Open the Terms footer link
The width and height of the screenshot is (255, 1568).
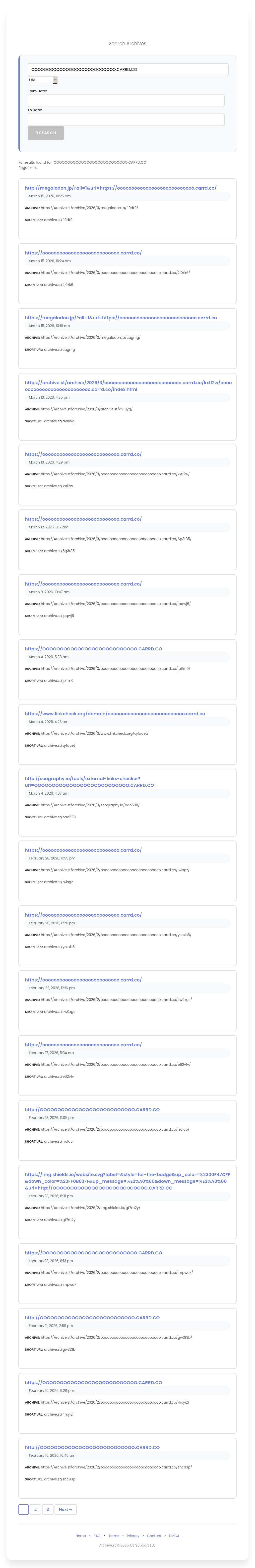tap(114, 1536)
